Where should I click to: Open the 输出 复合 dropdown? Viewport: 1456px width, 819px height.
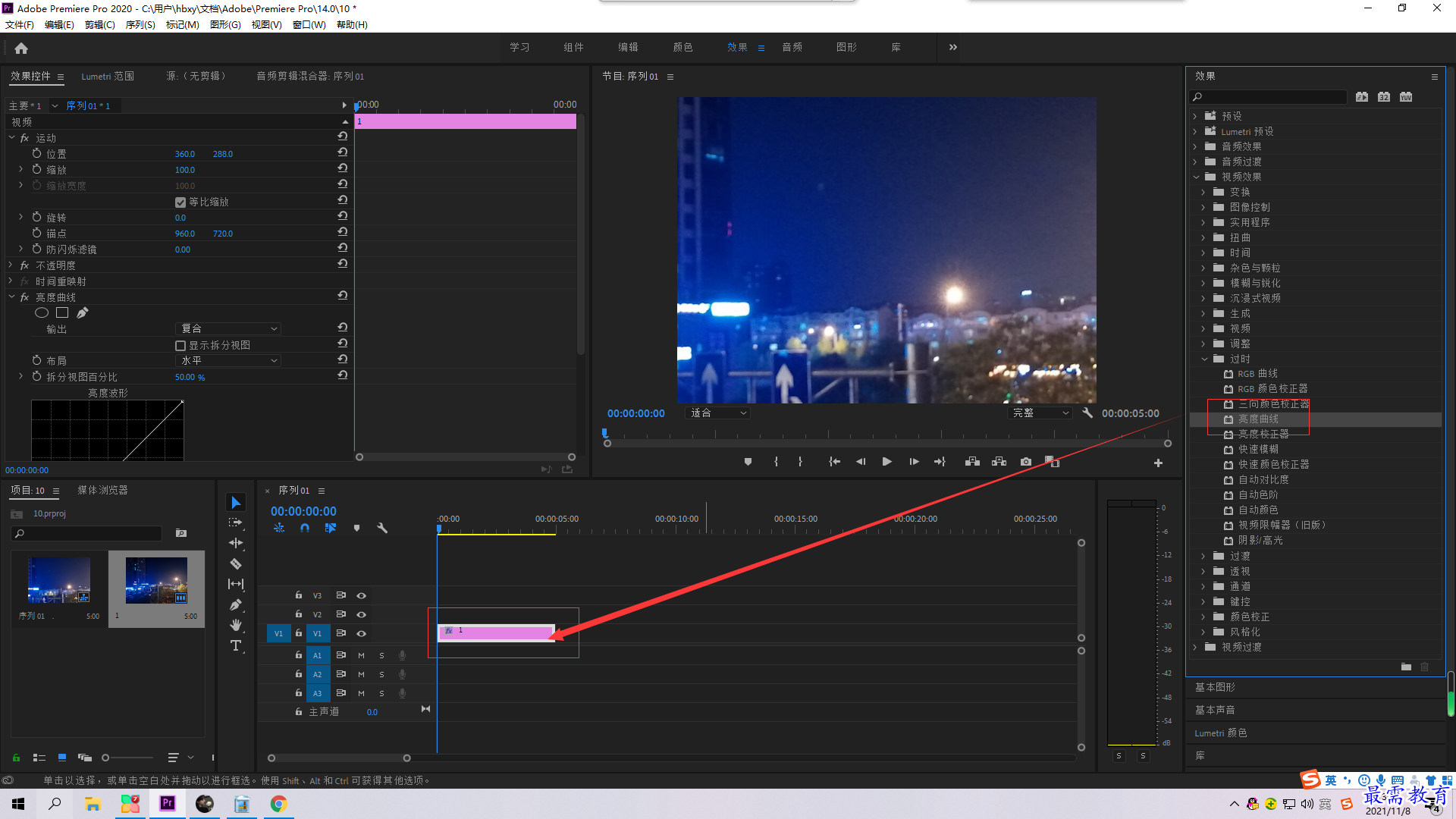(x=228, y=328)
